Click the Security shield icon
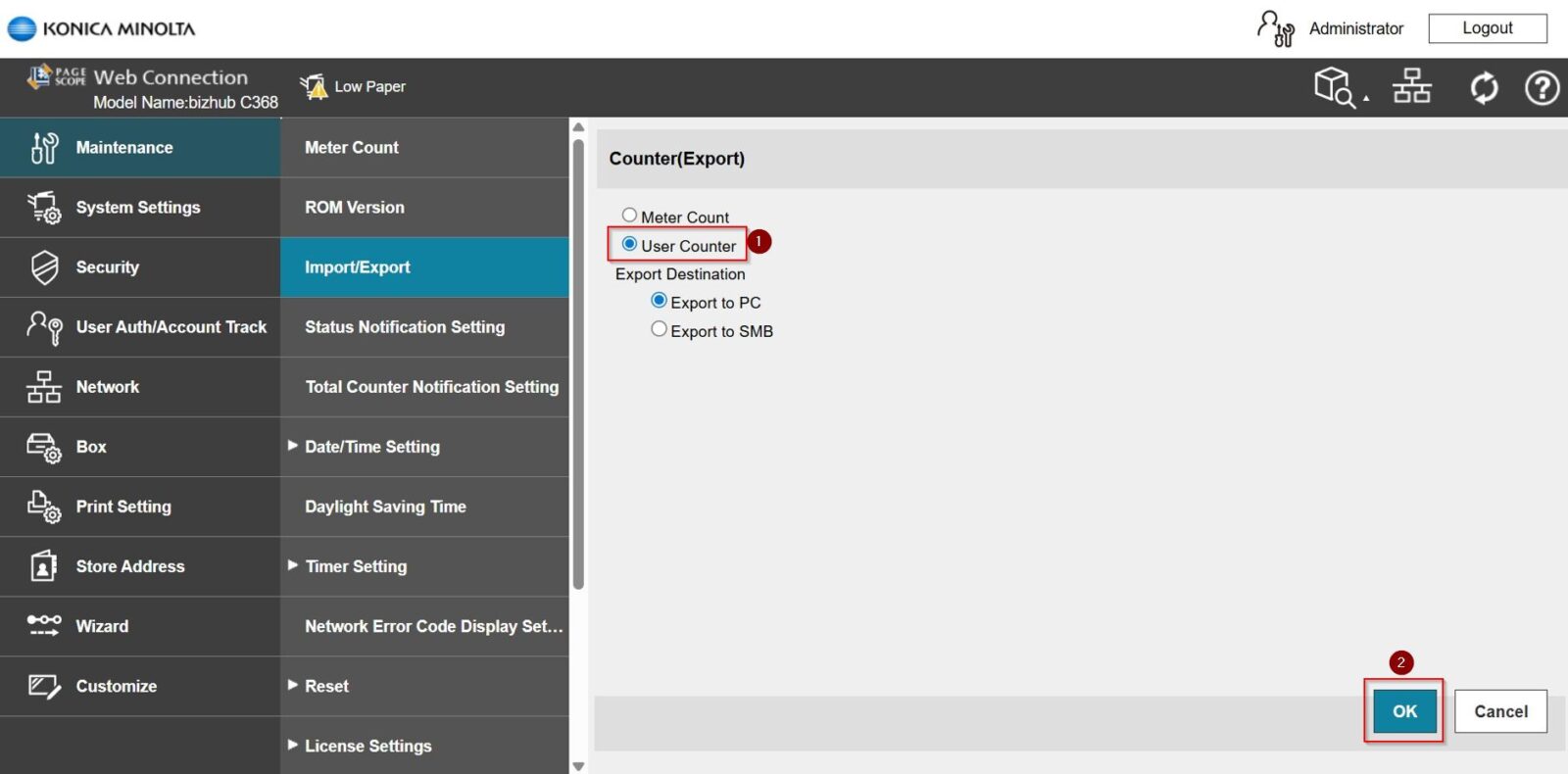The width and height of the screenshot is (1568, 774). coord(44,267)
